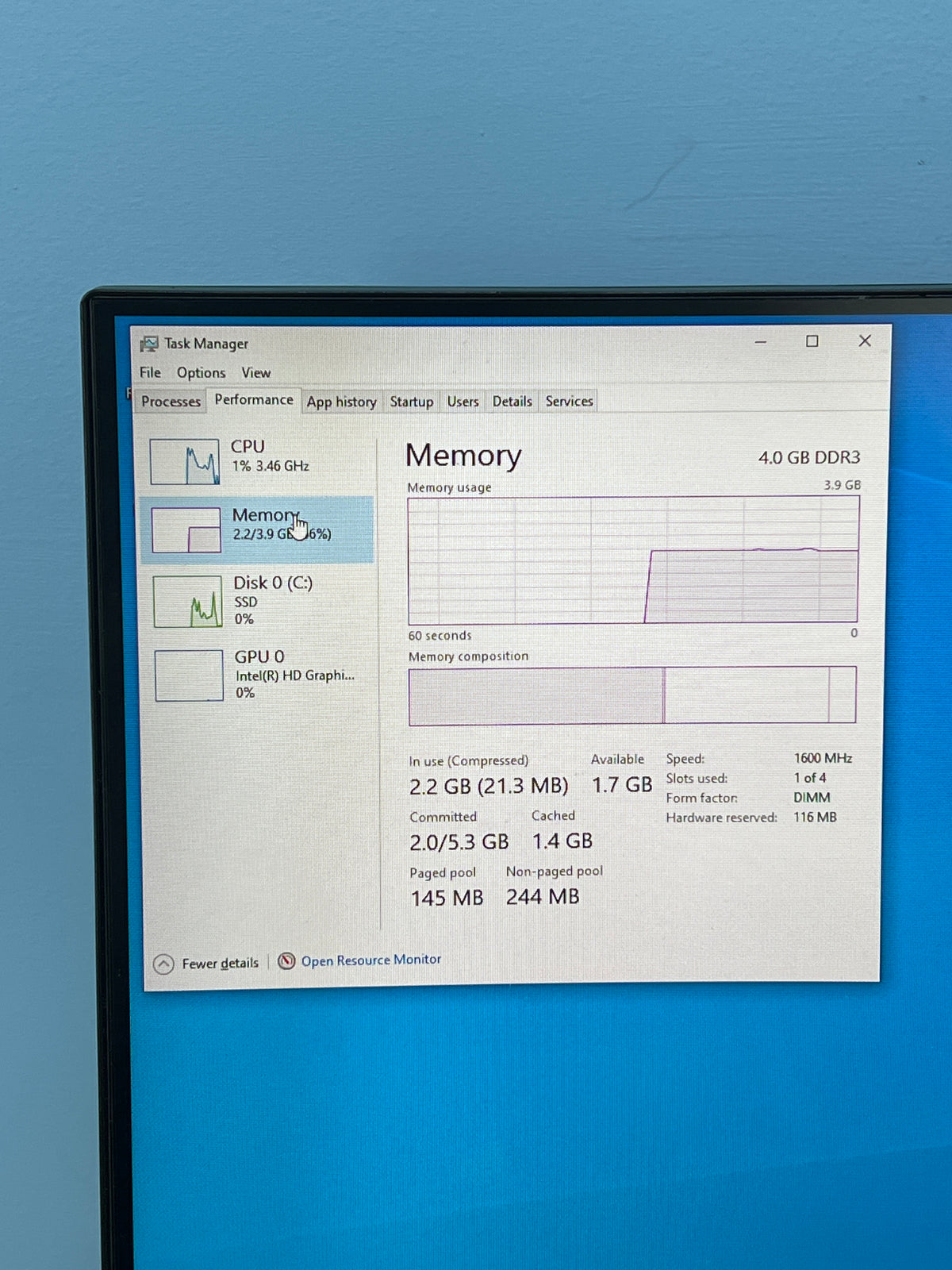The height and width of the screenshot is (1270, 952).
Task: Click the Paged pool value 145 MB
Action: (447, 898)
